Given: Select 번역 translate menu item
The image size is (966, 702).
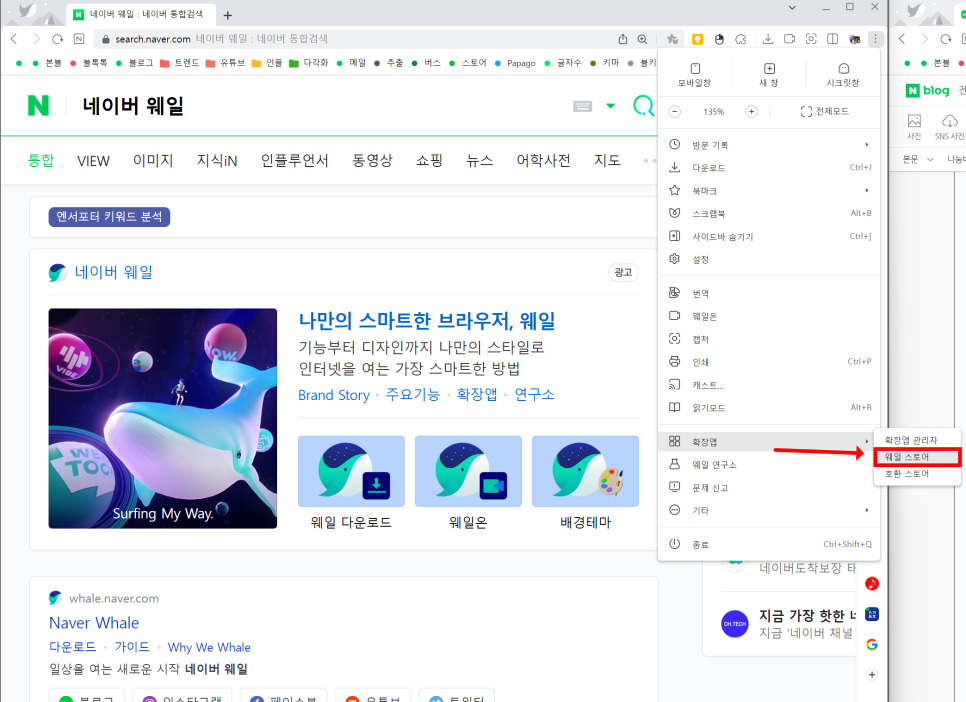Looking at the screenshot, I should (x=769, y=293).
